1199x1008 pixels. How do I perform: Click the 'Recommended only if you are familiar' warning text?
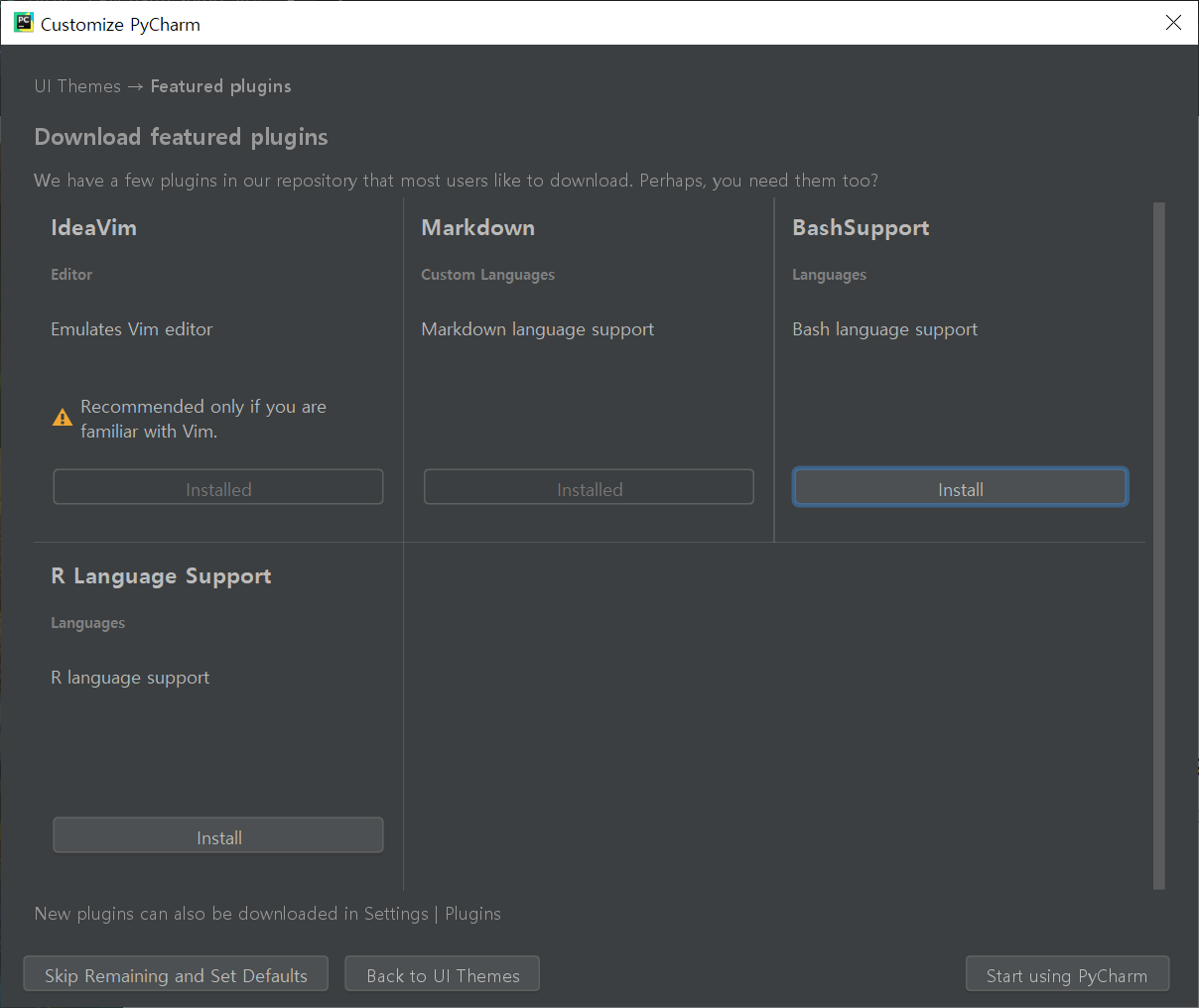pos(203,419)
